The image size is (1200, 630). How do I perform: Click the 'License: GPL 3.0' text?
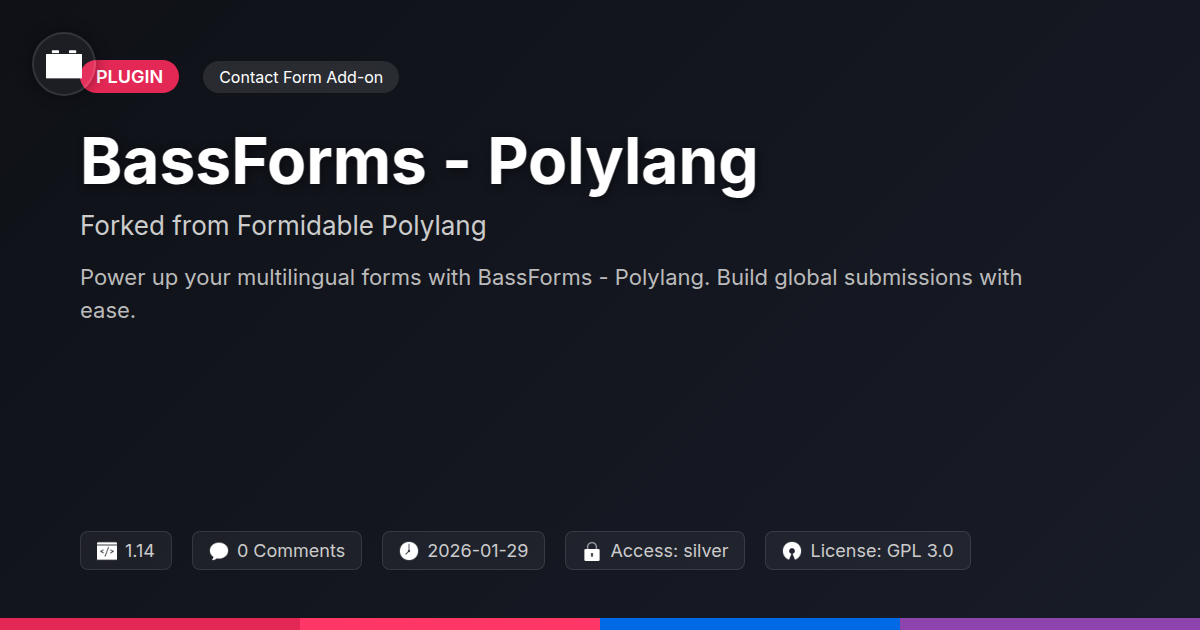pyautogui.click(x=882, y=551)
